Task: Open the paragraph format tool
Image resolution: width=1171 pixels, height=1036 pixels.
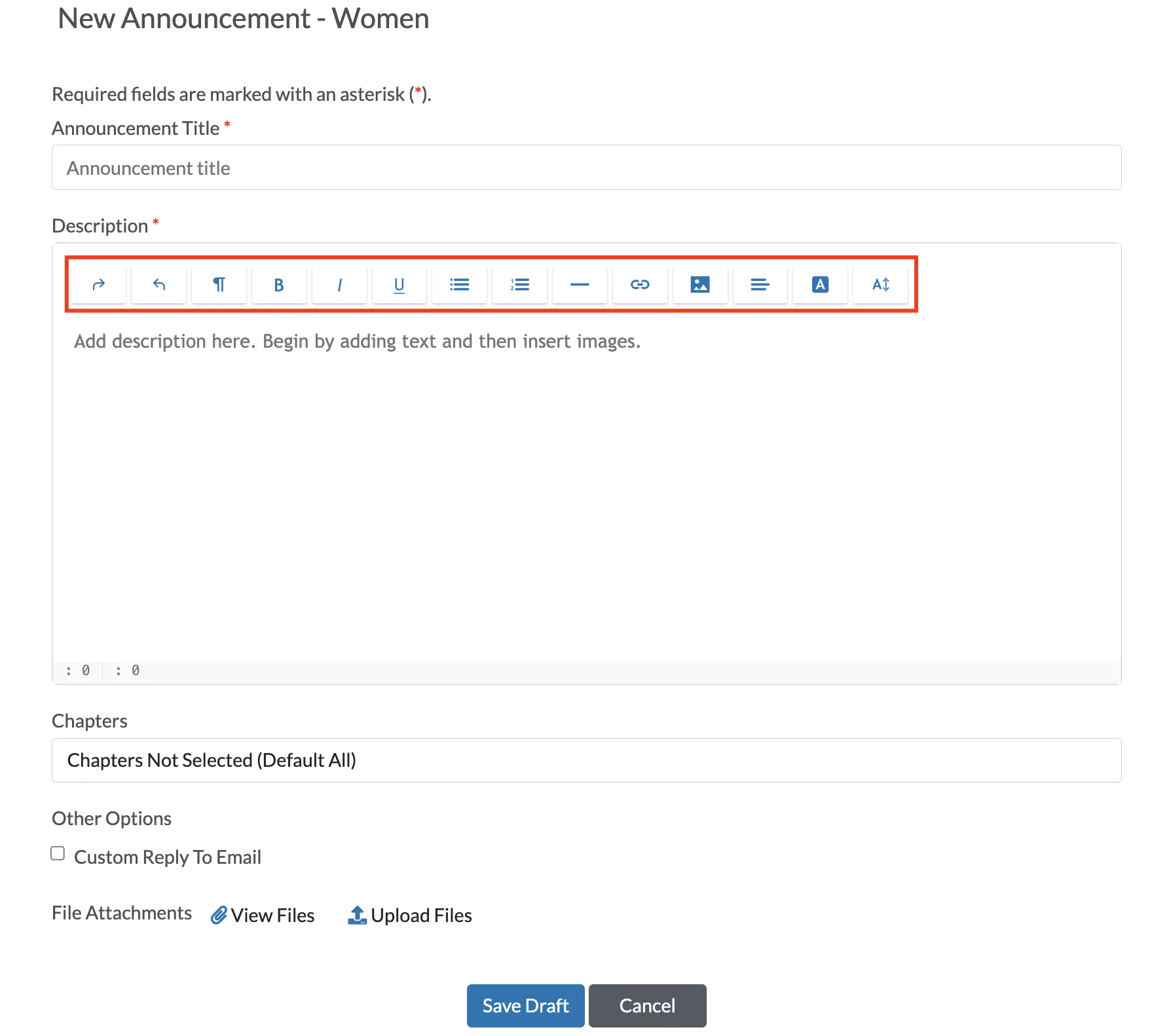Action: 219,284
